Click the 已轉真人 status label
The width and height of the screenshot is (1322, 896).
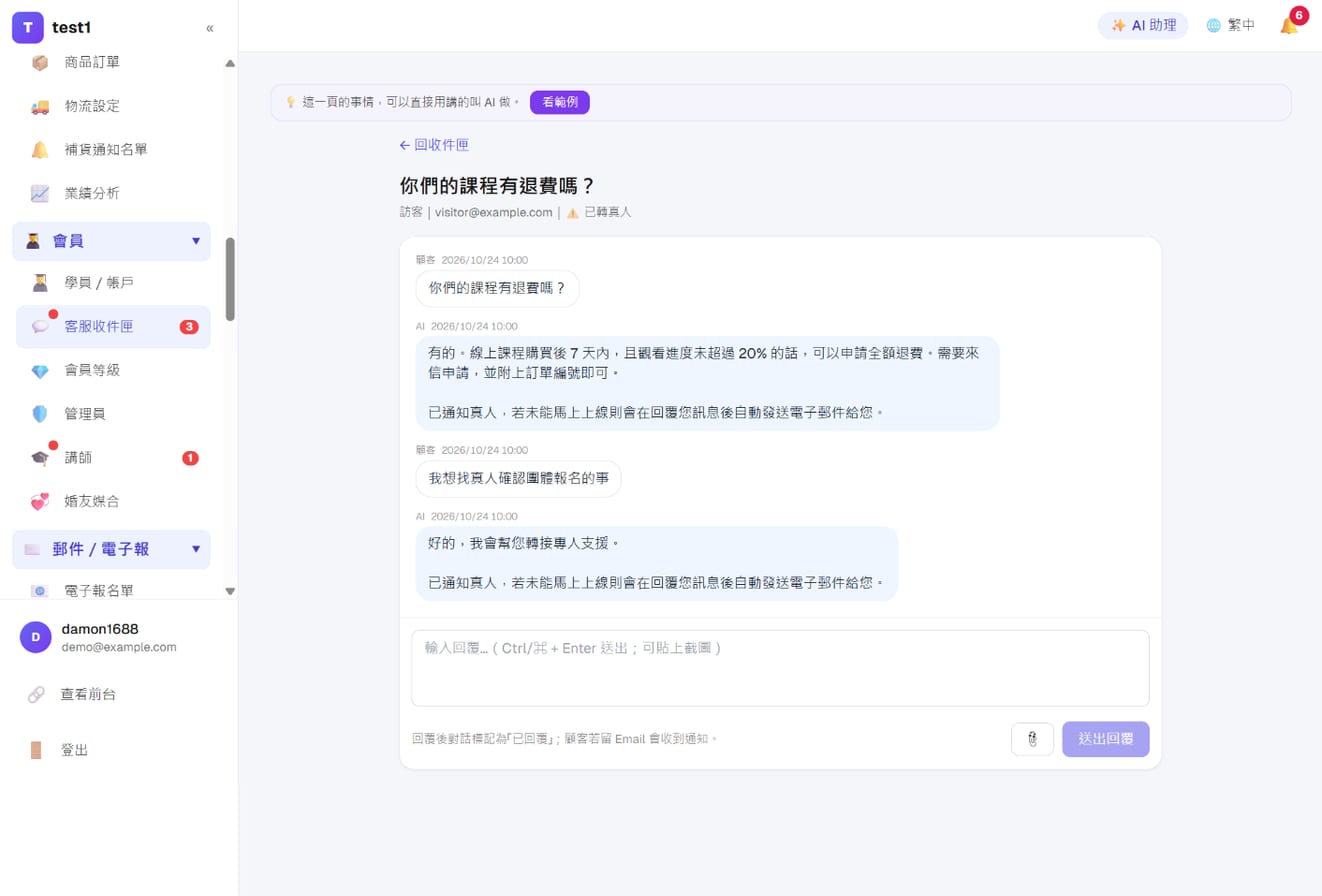608,212
